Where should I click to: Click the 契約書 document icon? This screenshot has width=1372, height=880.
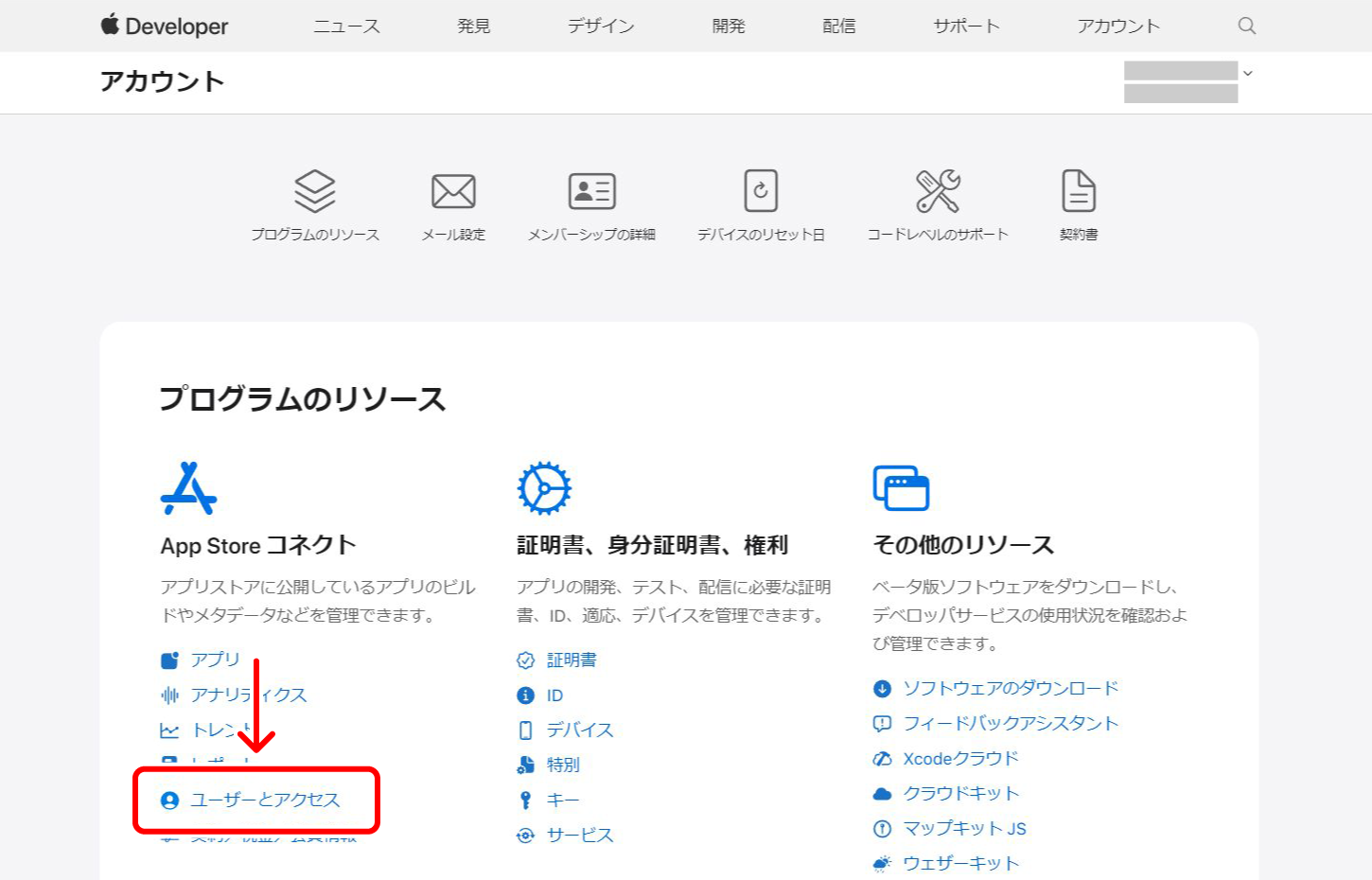point(1078,192)
